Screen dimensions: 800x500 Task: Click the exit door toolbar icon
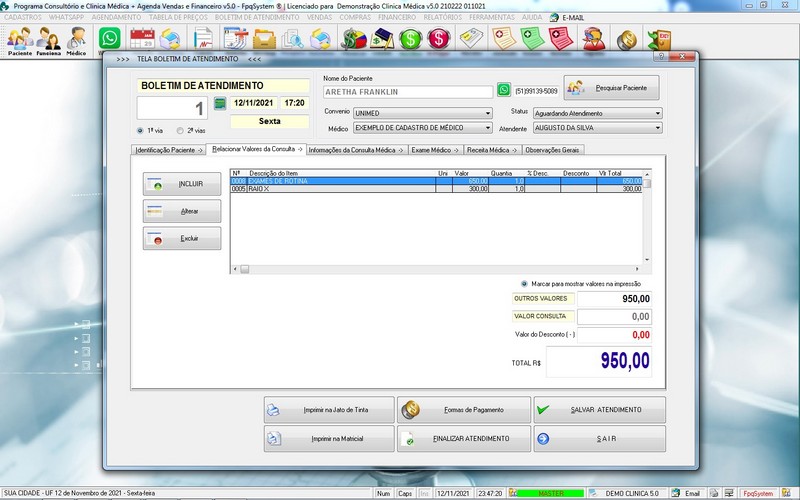659,40
